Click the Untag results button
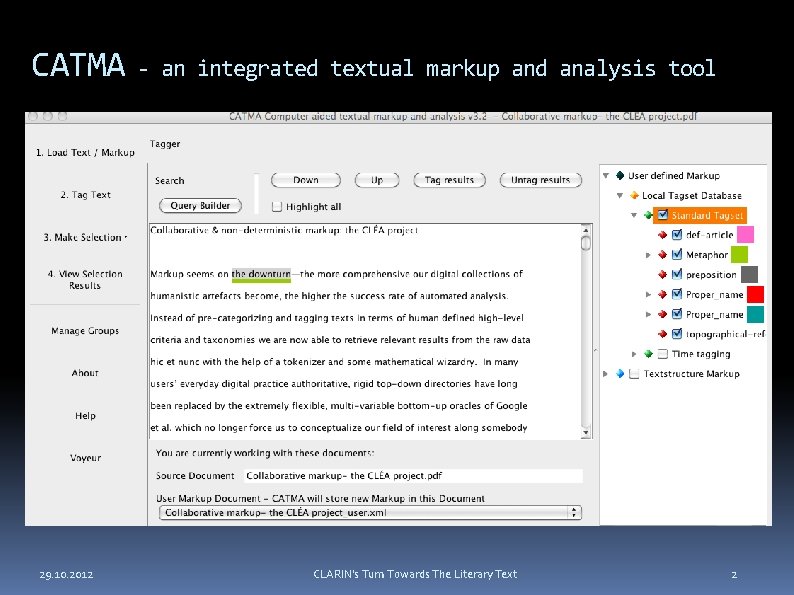Screen dimensions: 794x595 tap(540, 180)
